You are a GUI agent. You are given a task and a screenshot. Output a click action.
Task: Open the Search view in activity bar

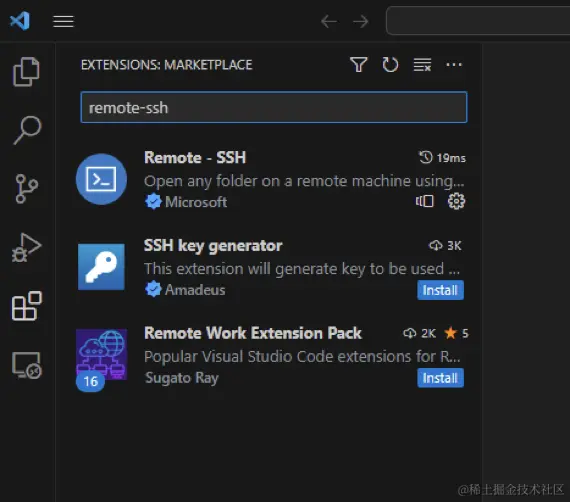point(27,130)
